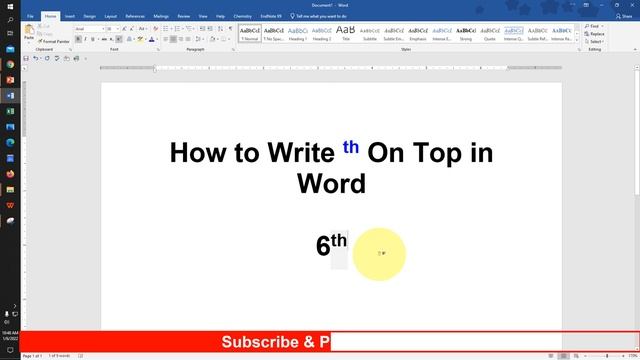The width and height of the screenshot is (640, 360).
Task: Click the Increase Indent icon
Action: pos(210,29)
